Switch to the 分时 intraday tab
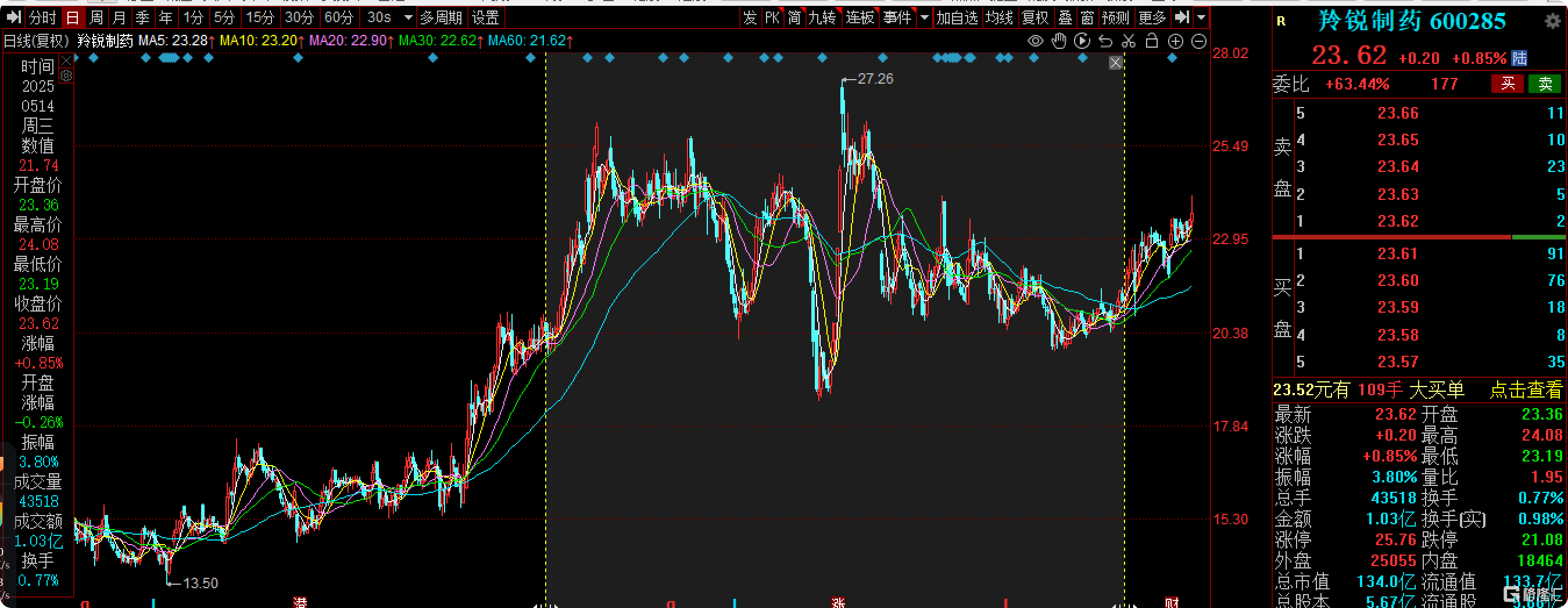This screenshot has width=1568, height=608. pos(42,17)
